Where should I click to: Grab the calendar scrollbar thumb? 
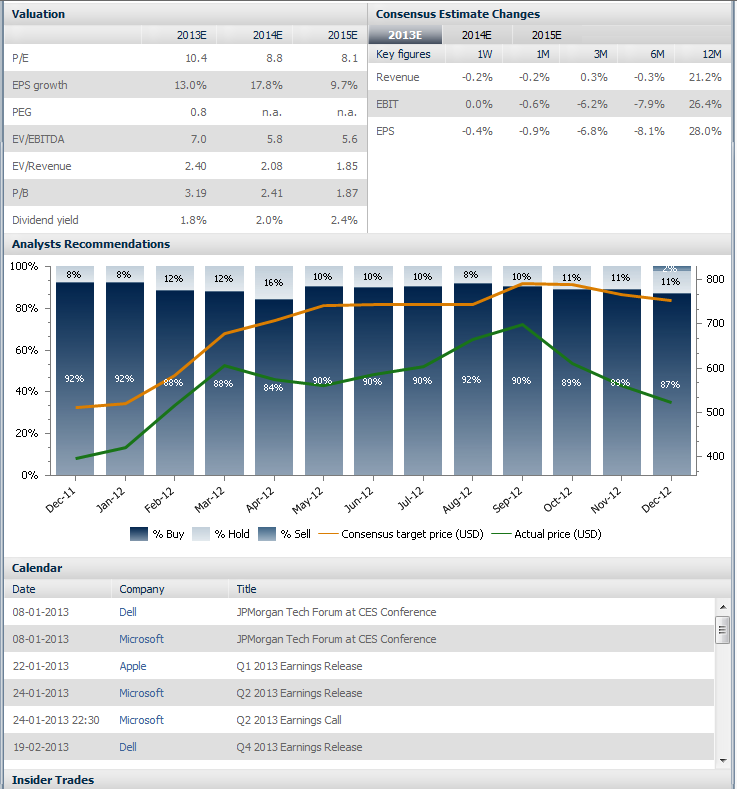pos(723,629)
